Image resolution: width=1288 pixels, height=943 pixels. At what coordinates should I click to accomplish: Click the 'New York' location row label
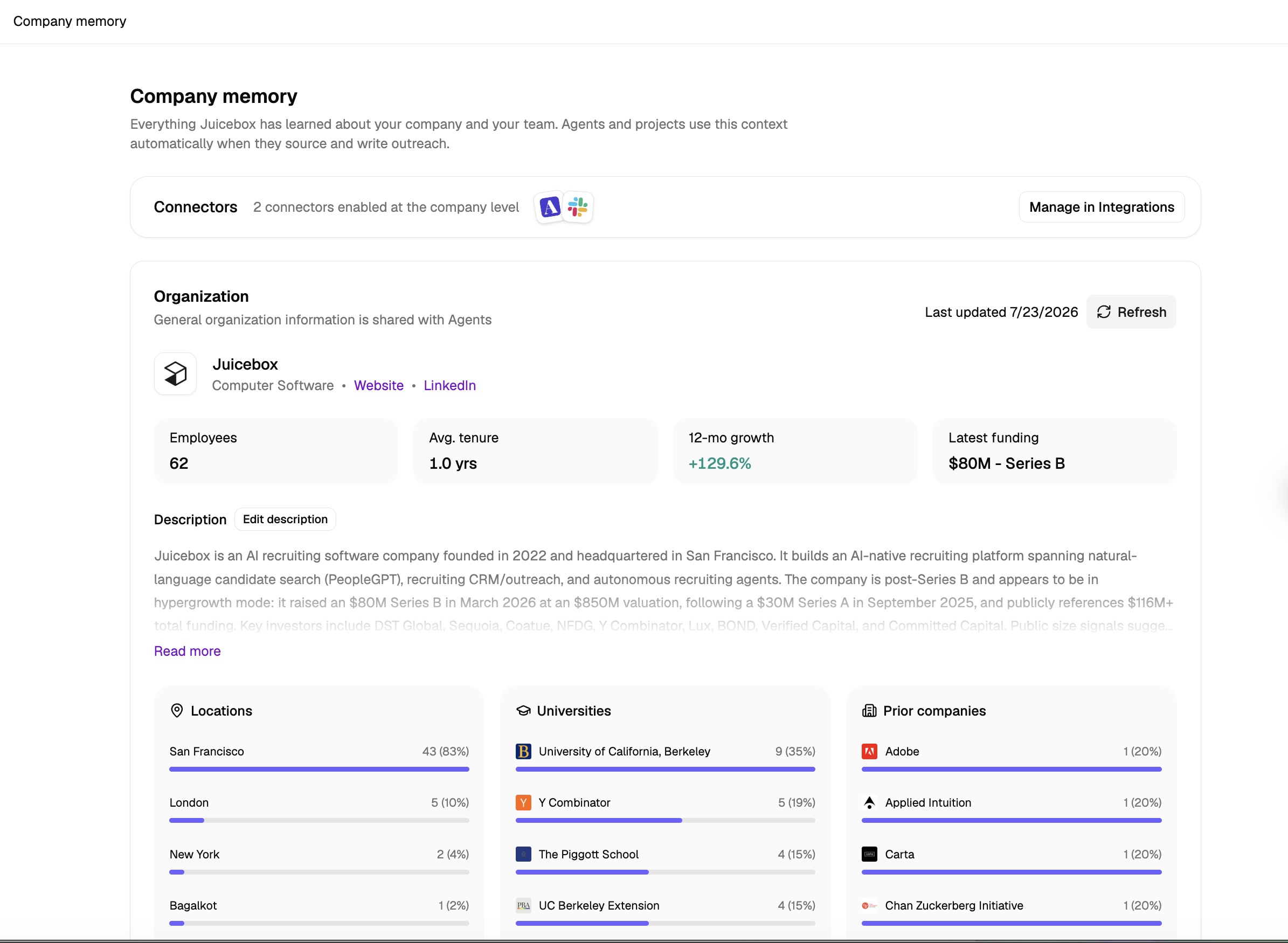pyautogui.click(x=195, y=854)
